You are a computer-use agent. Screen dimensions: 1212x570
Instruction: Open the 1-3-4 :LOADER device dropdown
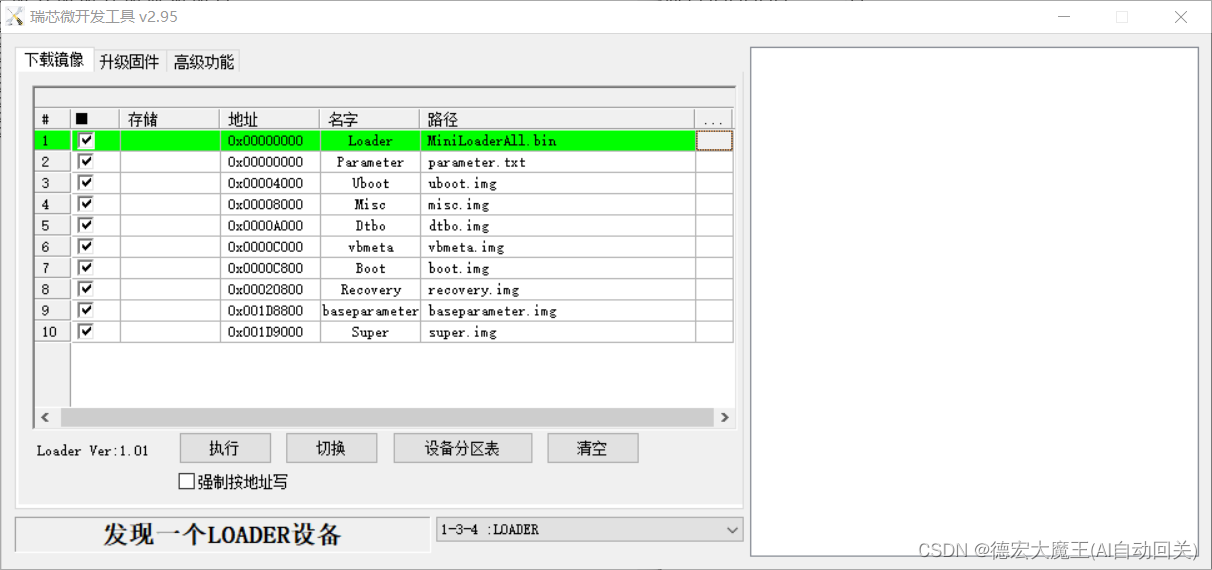coord(590,529)
